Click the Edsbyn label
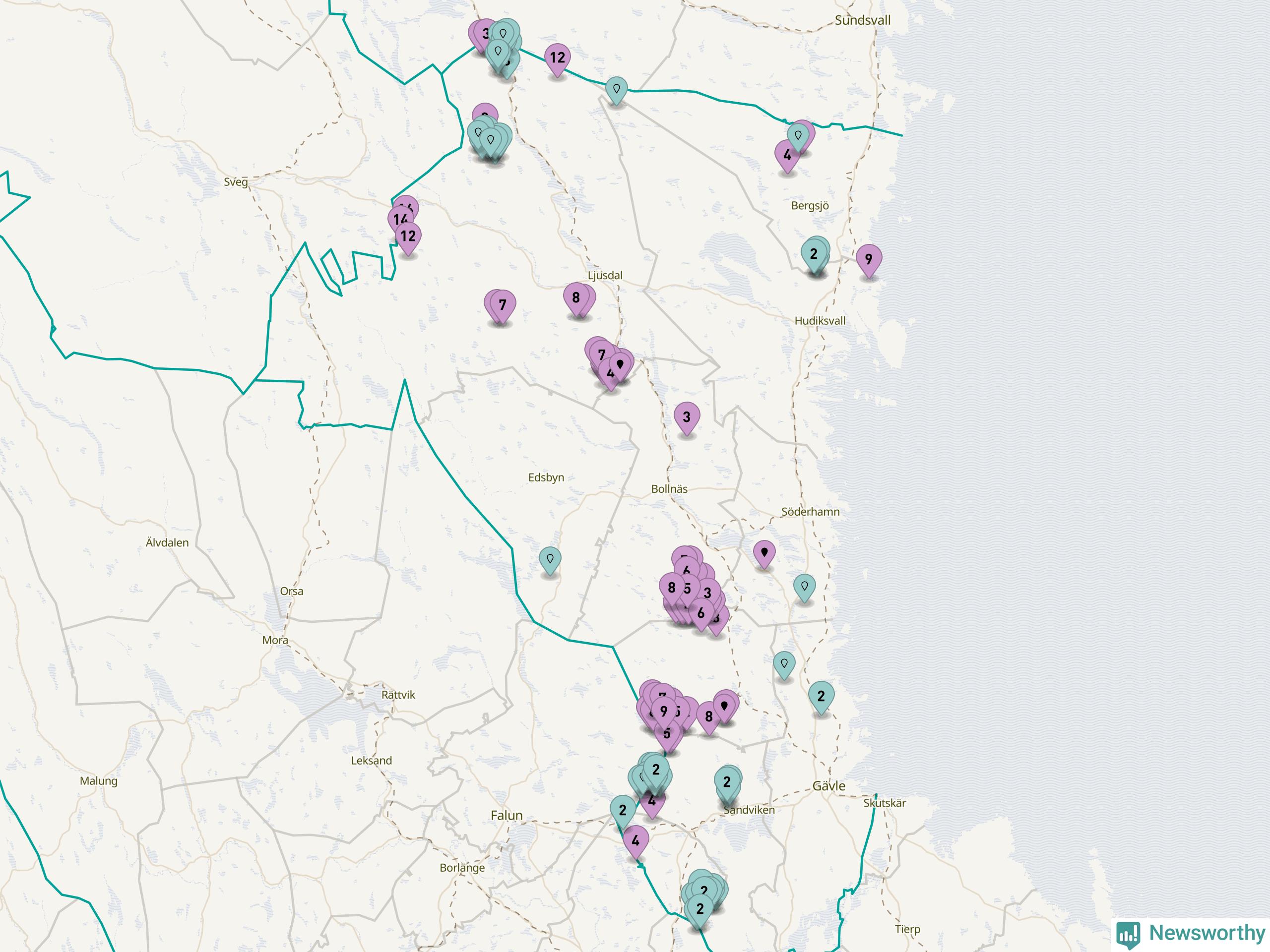This screenshot has width=1270, height=952. tap(546, 477)
